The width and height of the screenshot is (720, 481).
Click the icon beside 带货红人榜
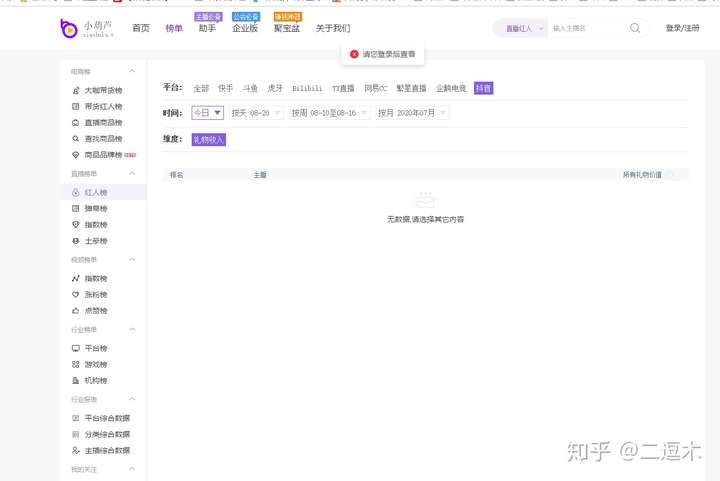coord(76,106)
